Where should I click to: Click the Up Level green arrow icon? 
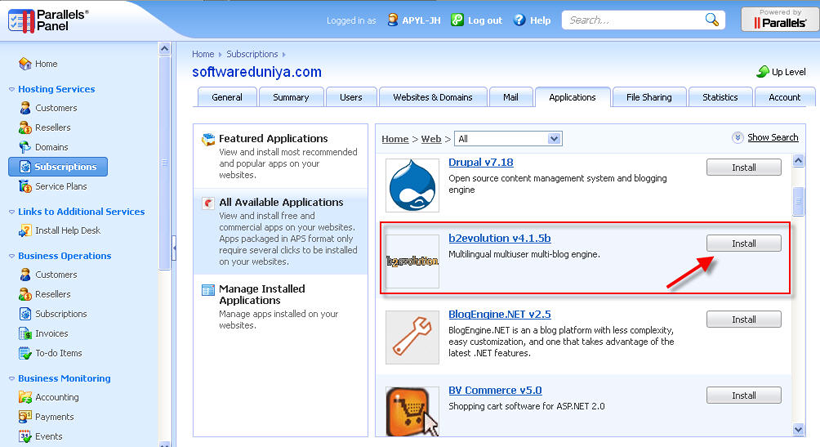[x=762, y=72]
